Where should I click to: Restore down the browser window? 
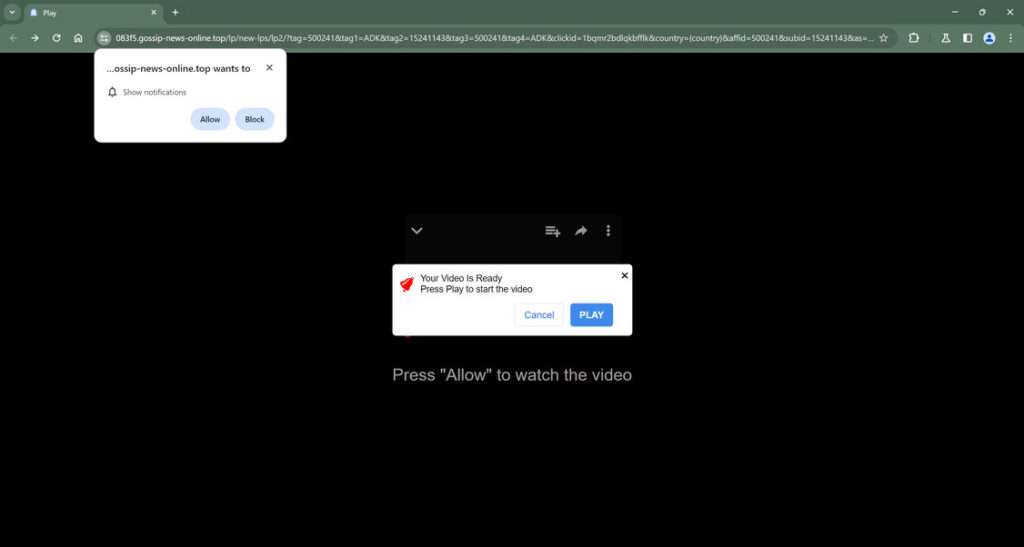[x=982, y=12]
